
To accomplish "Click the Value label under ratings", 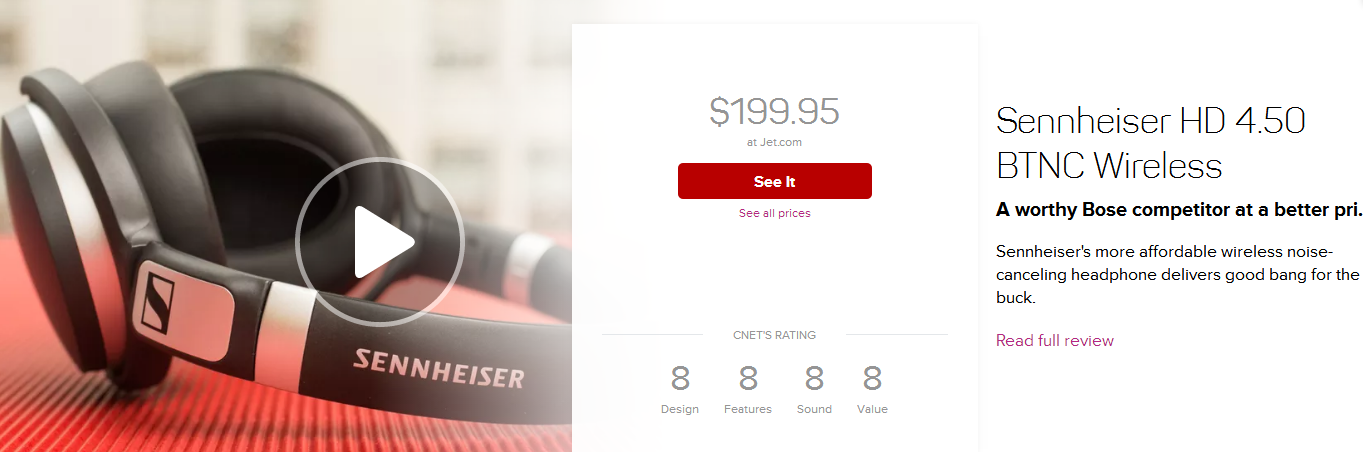I will 872,409.
